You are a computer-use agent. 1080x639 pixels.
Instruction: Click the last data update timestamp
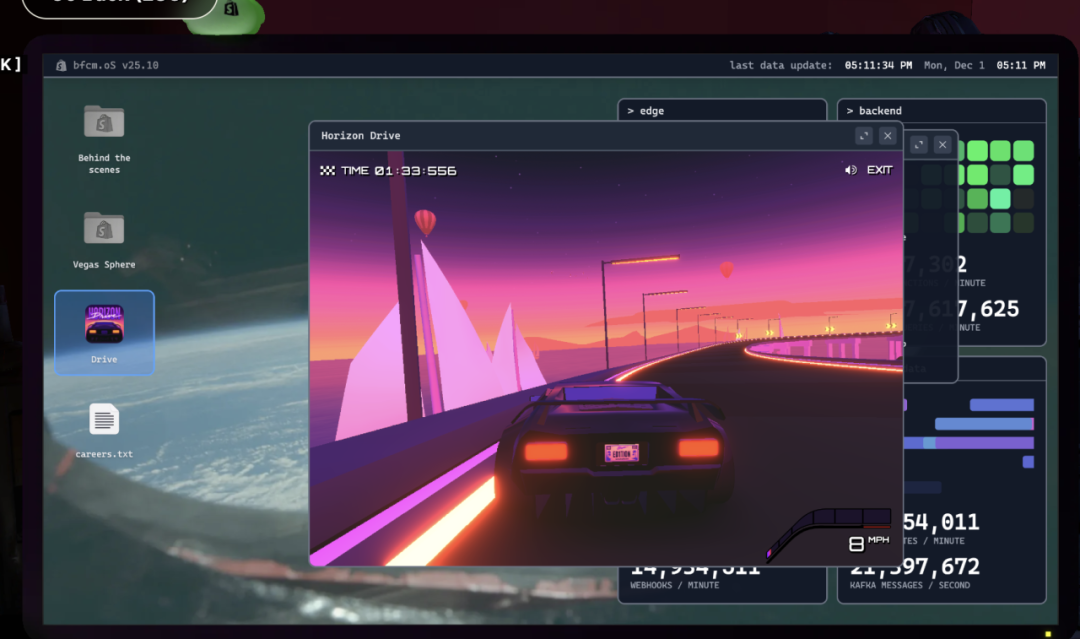click(878, 65)
